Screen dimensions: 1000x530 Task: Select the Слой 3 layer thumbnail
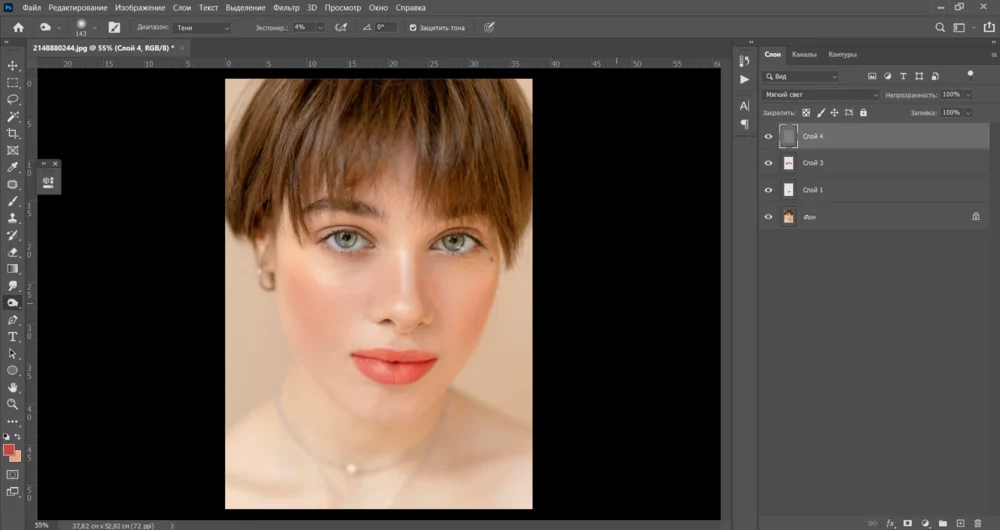pyautogui.click(x=788, y=163)
